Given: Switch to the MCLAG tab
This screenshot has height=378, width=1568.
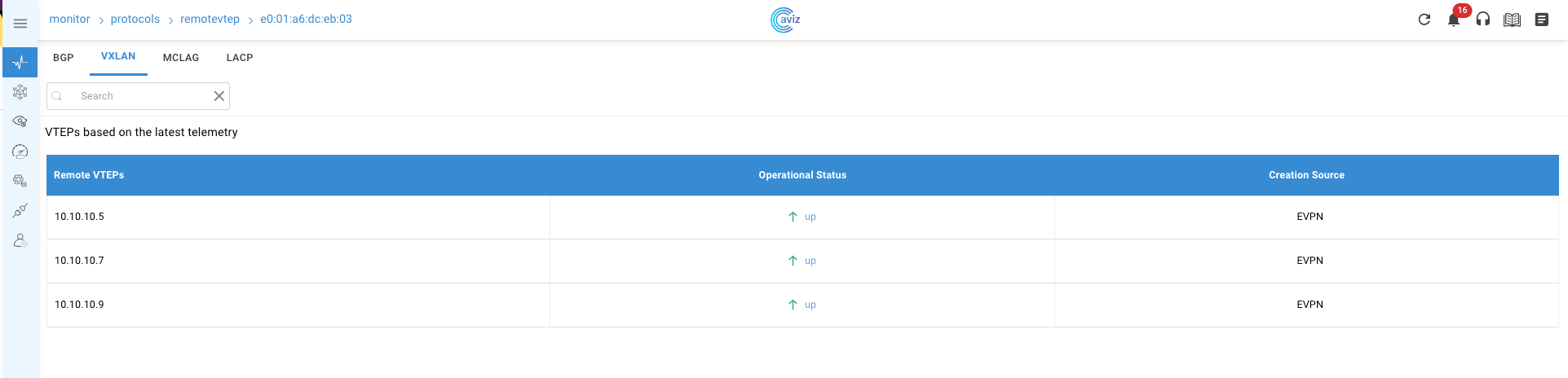Looking at the screenshot, I should click(x=181, y=58).
